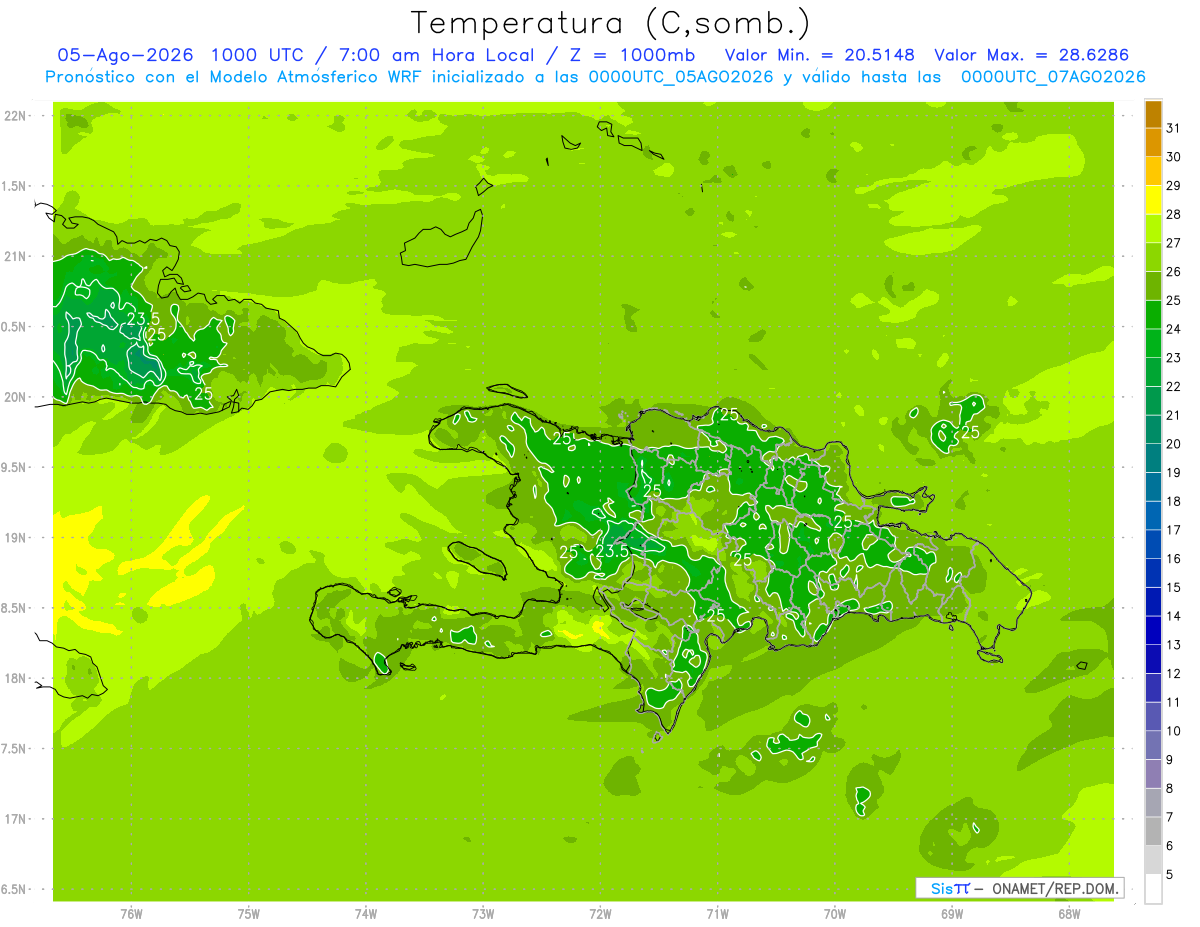Image resolution: width=1200 pixels, height=927 pixels.
Task: Click the '22N' latitude axis label
Action: pos(15,116)
